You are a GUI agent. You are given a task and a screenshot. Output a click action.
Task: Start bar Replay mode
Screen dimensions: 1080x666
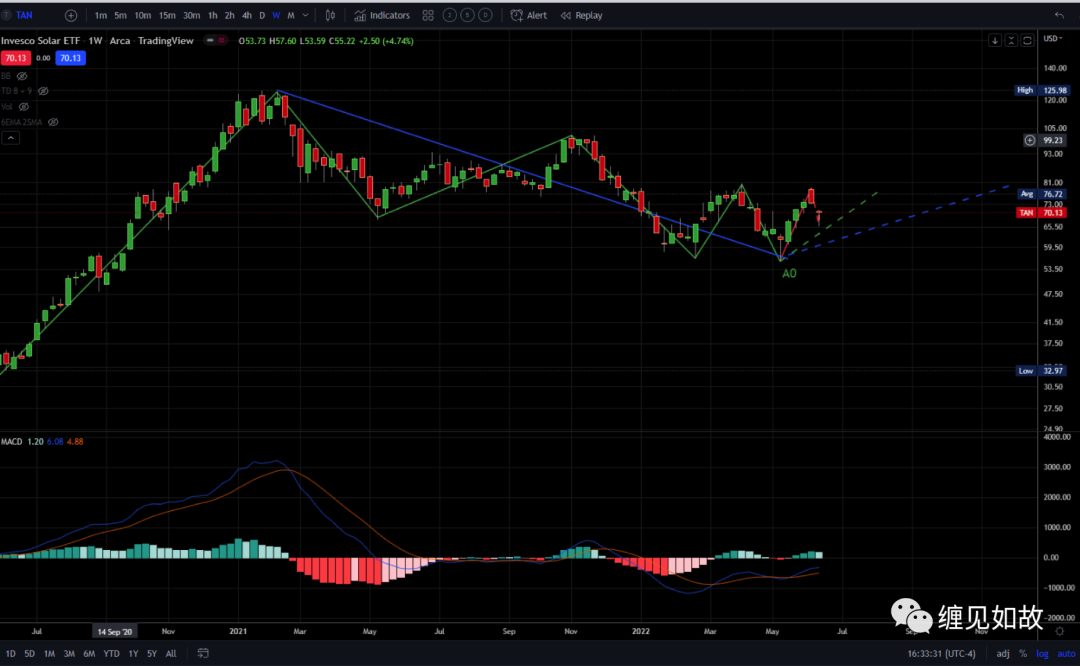point(581,15)
